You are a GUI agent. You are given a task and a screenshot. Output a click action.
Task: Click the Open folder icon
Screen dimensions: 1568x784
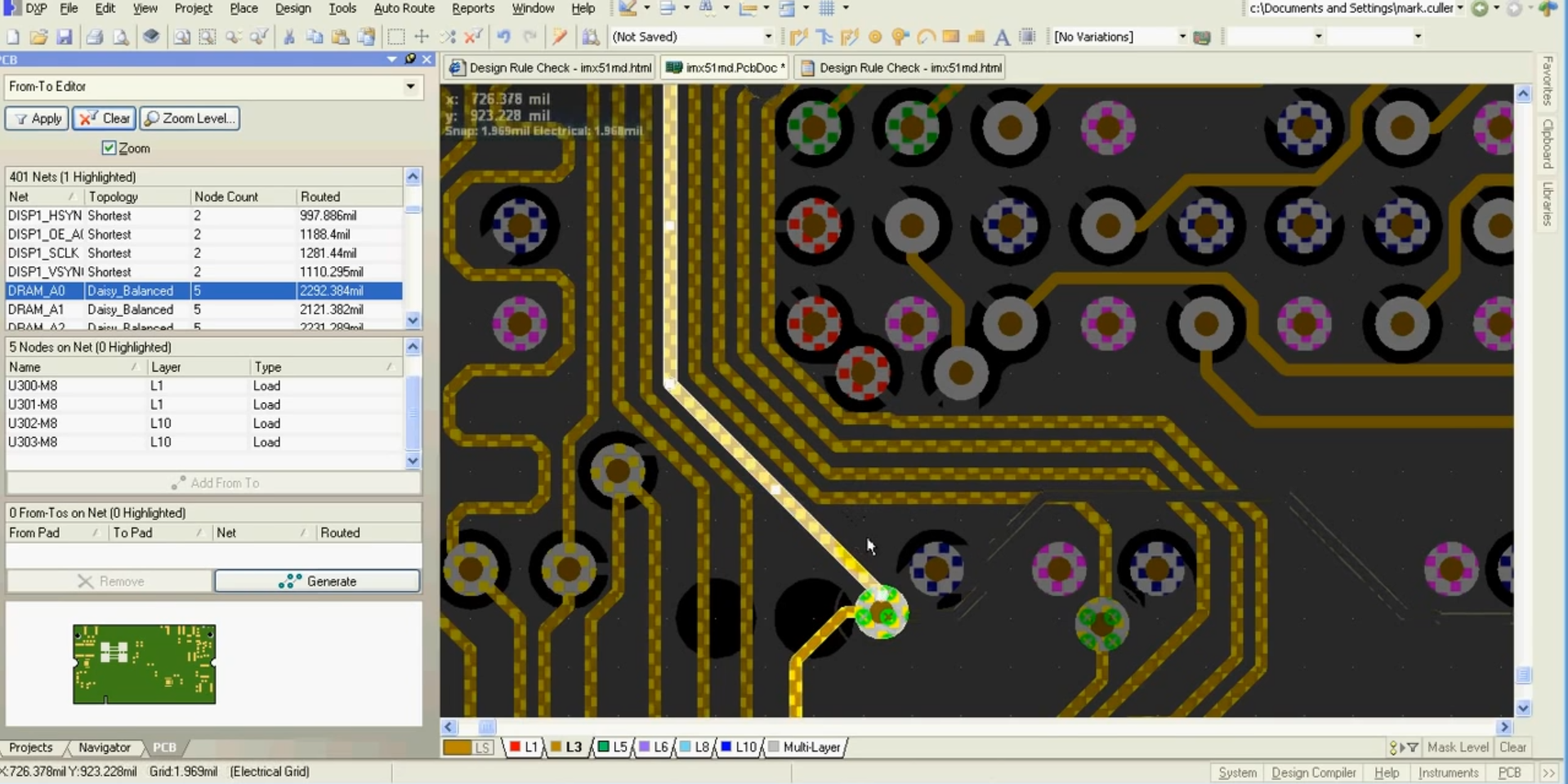coord(38,37)
